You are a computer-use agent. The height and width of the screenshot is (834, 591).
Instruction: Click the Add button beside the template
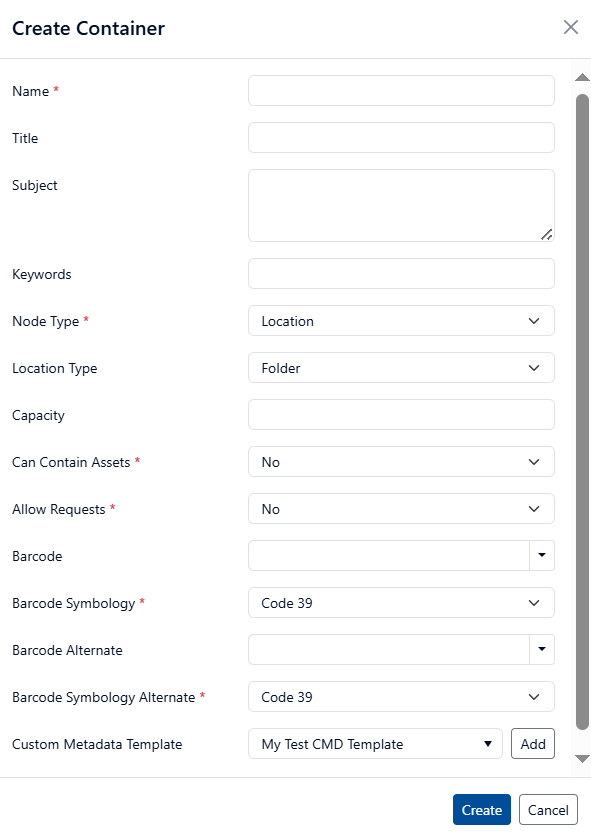coord(533,744)
